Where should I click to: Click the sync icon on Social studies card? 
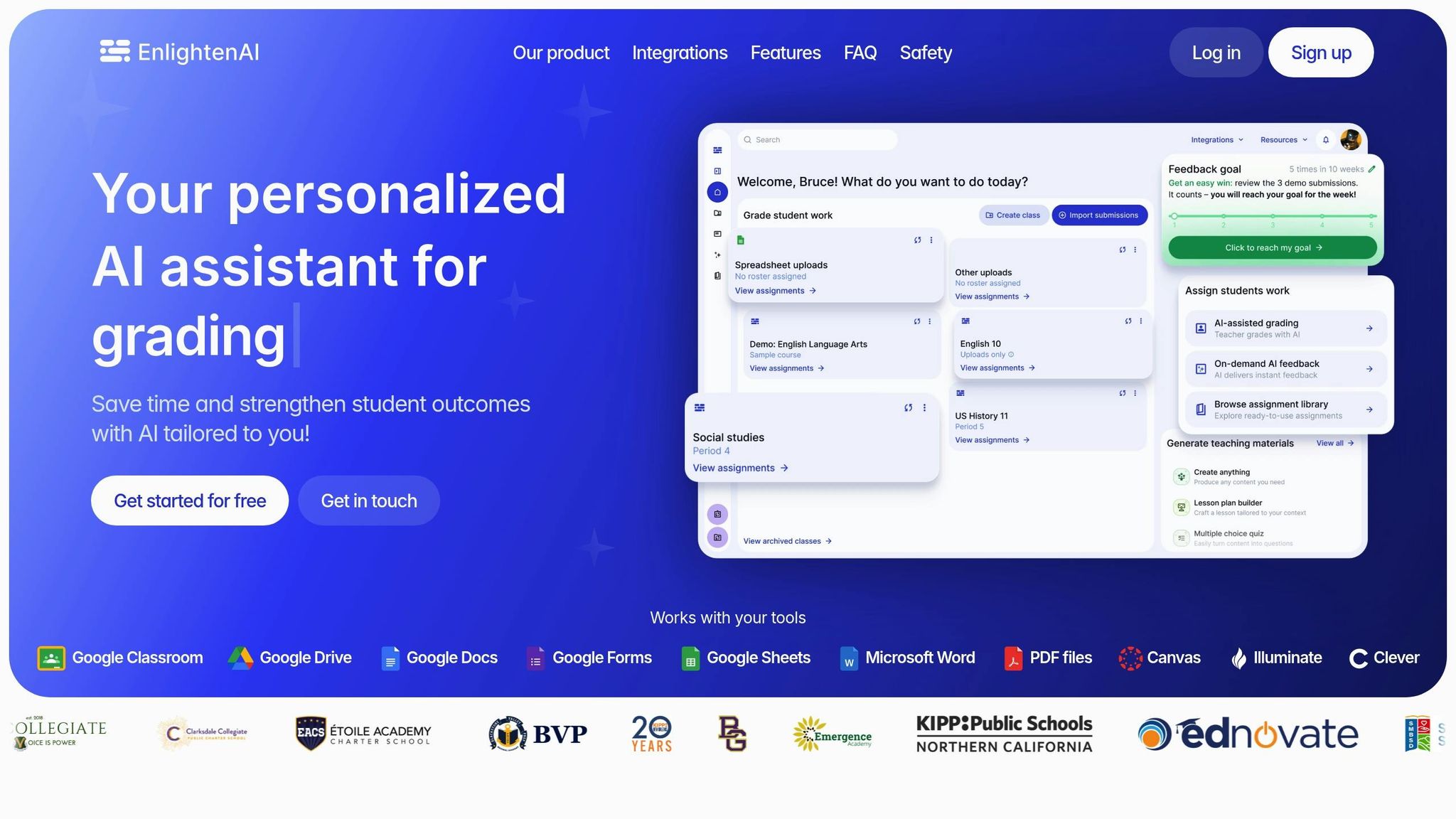[x=908, y=407]
